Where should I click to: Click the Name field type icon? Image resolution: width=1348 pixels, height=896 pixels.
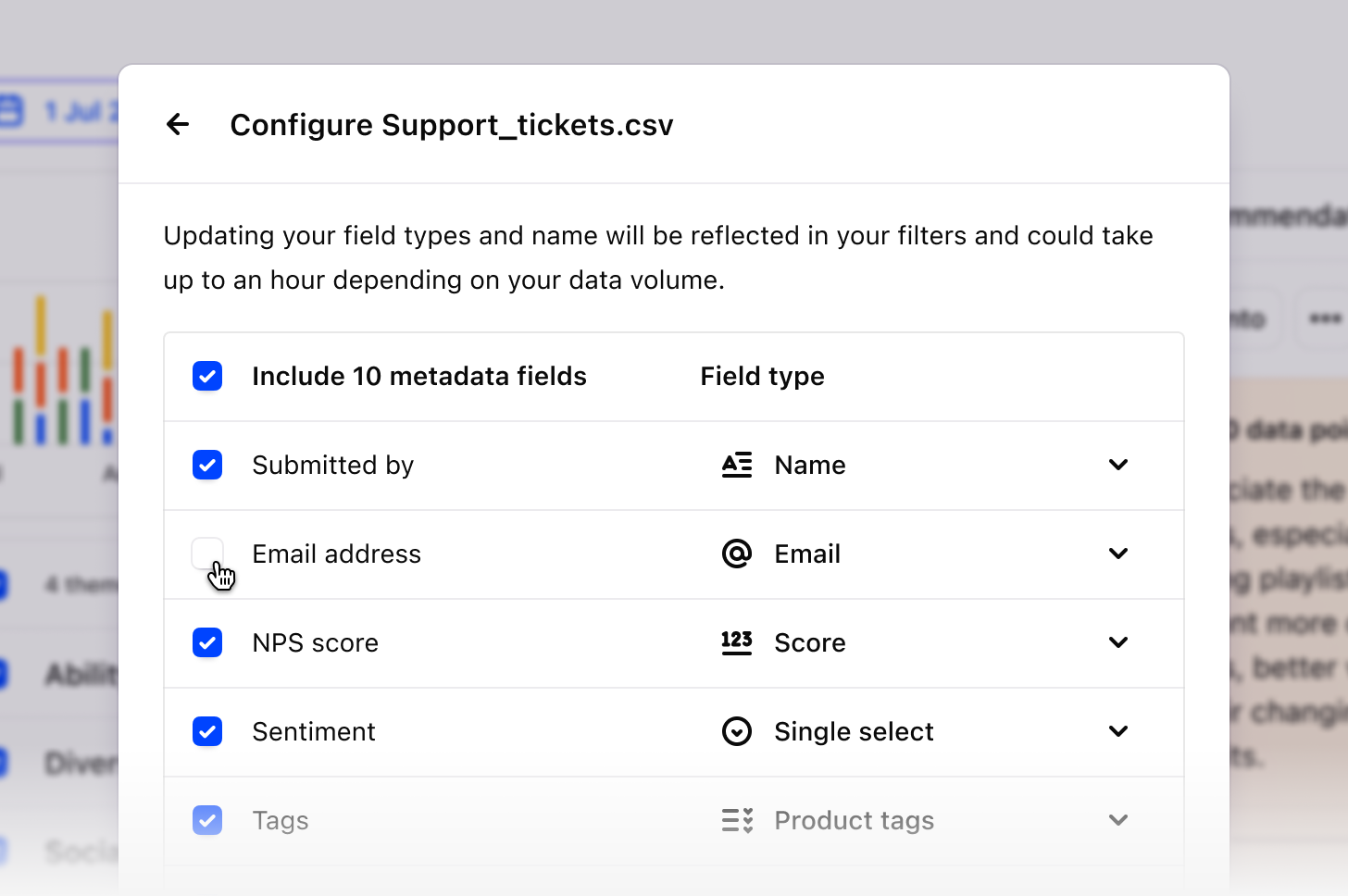pos(737,465)
